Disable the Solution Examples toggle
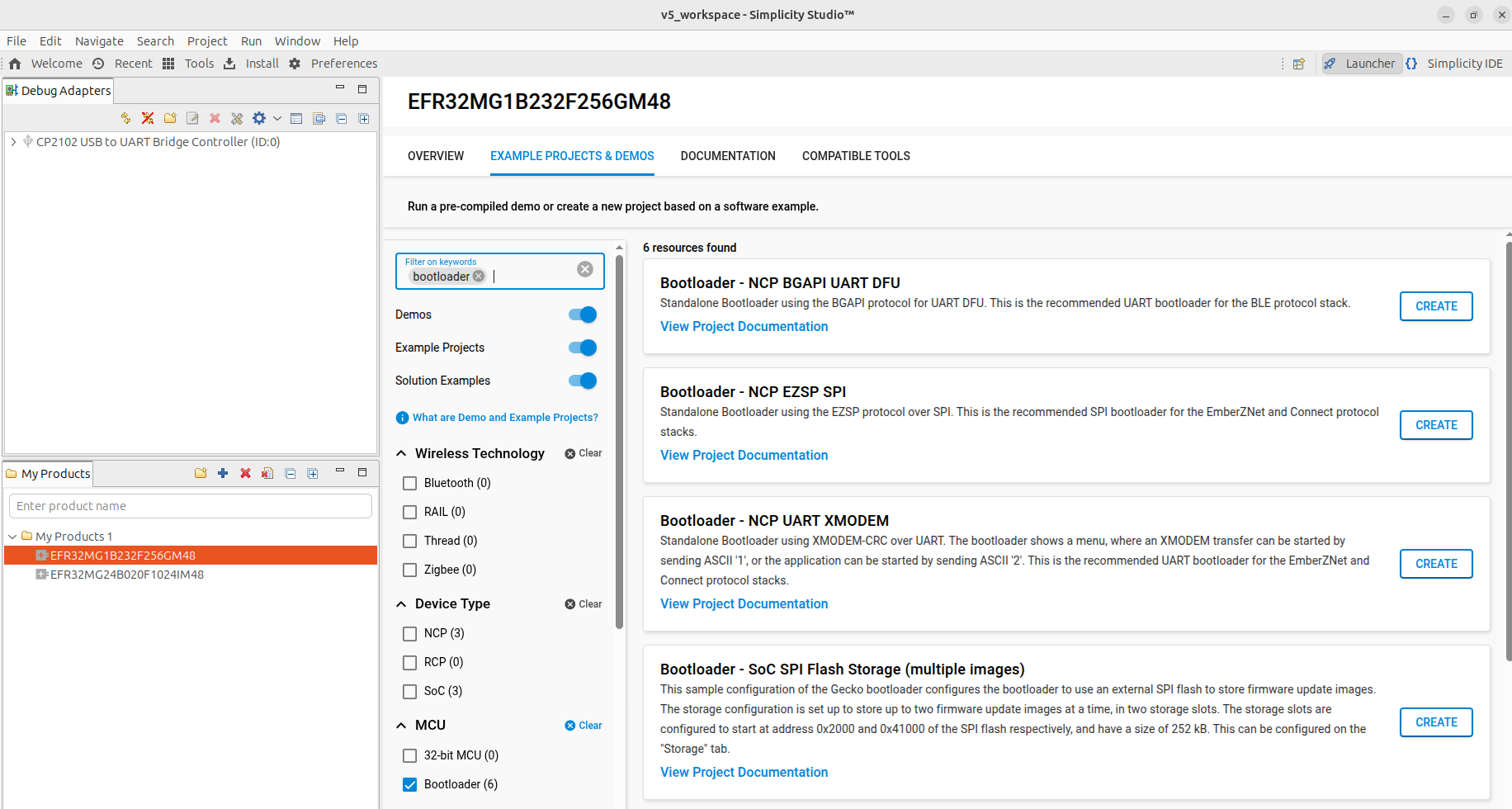 pos(583,381)
